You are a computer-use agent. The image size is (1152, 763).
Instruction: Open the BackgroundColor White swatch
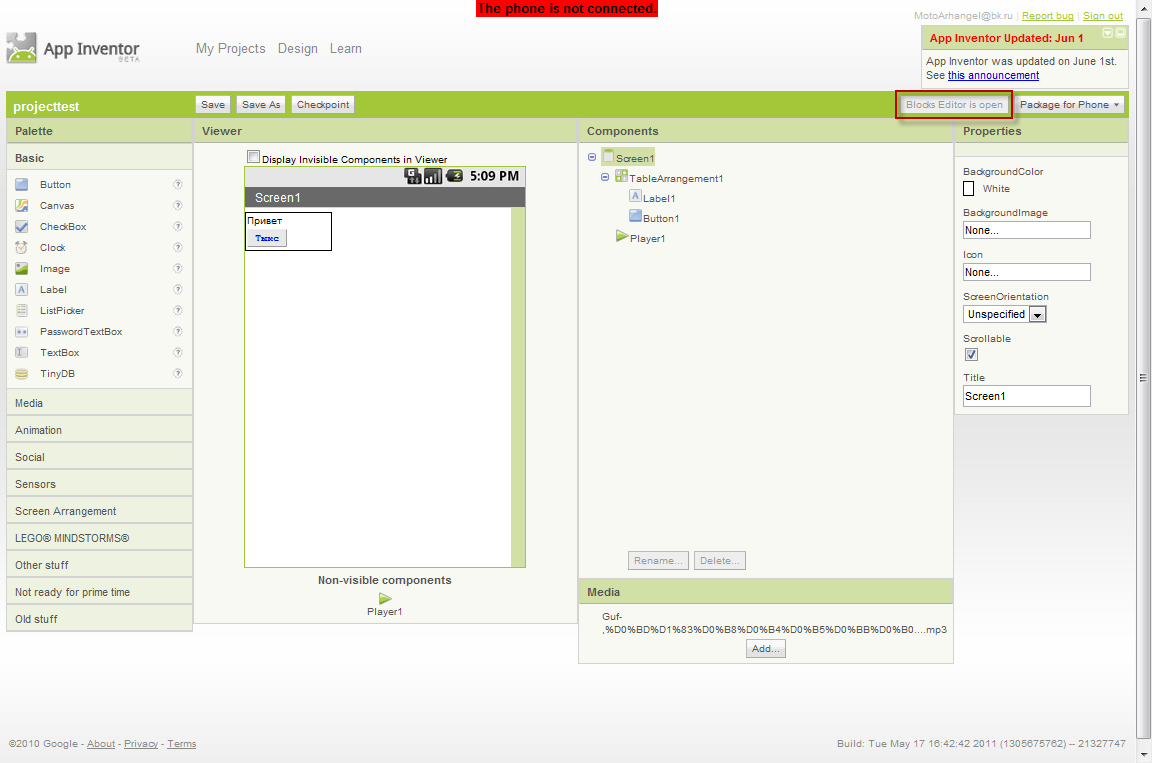coord(969,189)
